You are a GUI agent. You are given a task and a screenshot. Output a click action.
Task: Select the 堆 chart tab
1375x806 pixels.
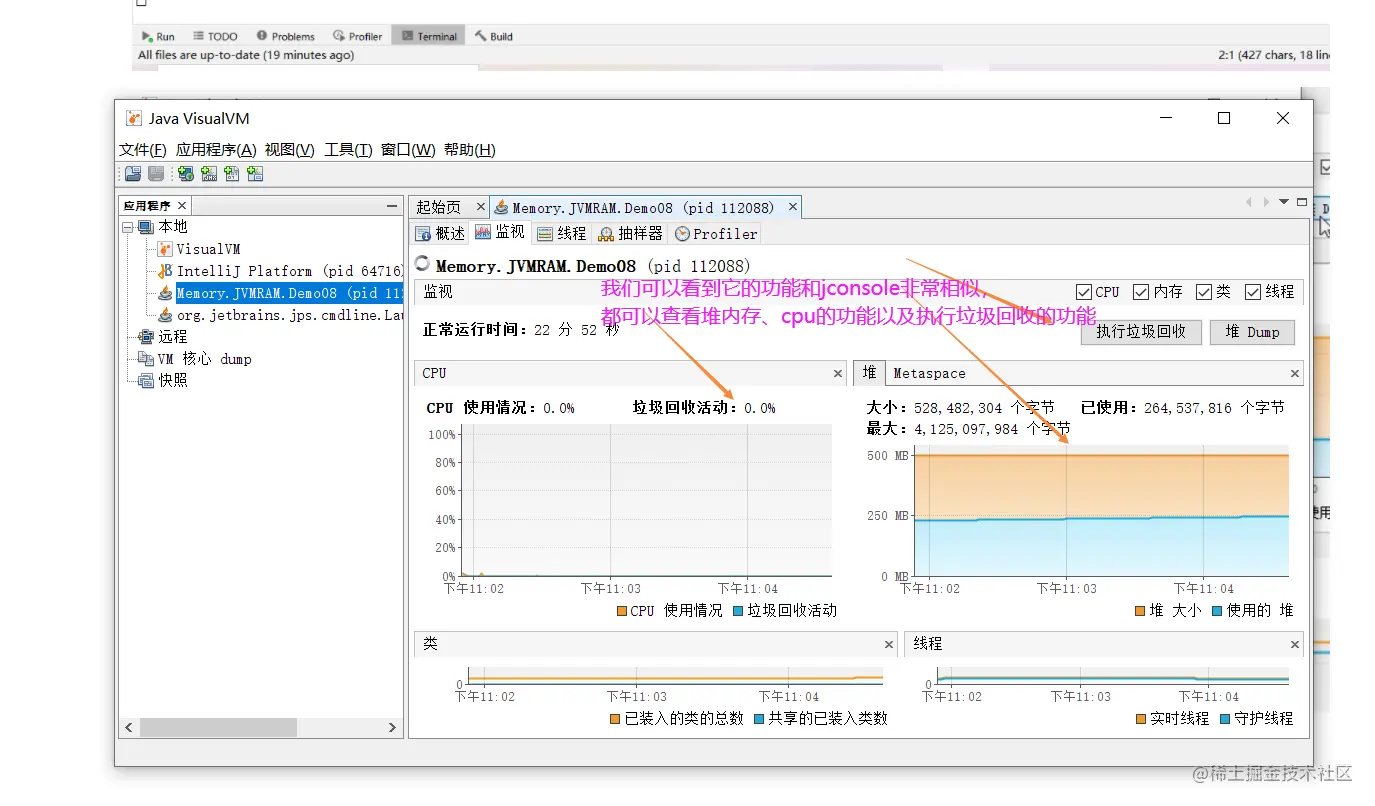tap(869, 372)
